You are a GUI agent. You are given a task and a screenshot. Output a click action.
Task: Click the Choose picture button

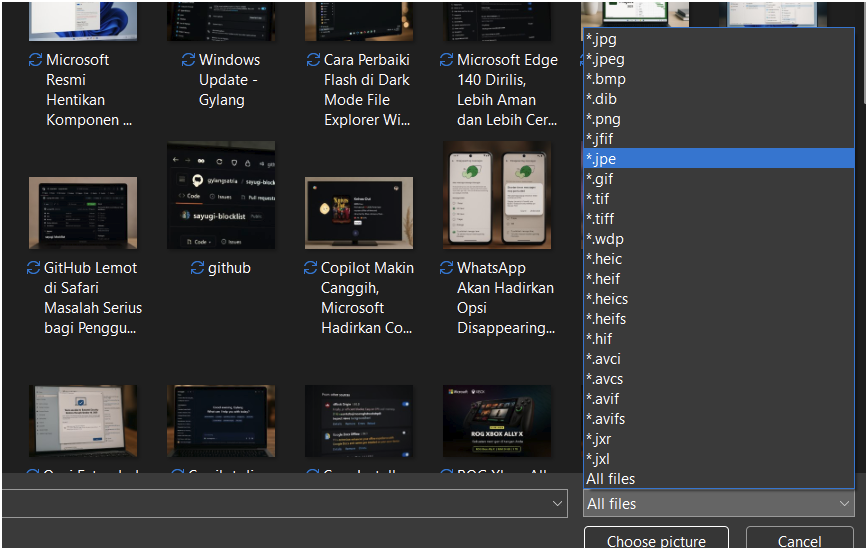(x=656, y=539)
